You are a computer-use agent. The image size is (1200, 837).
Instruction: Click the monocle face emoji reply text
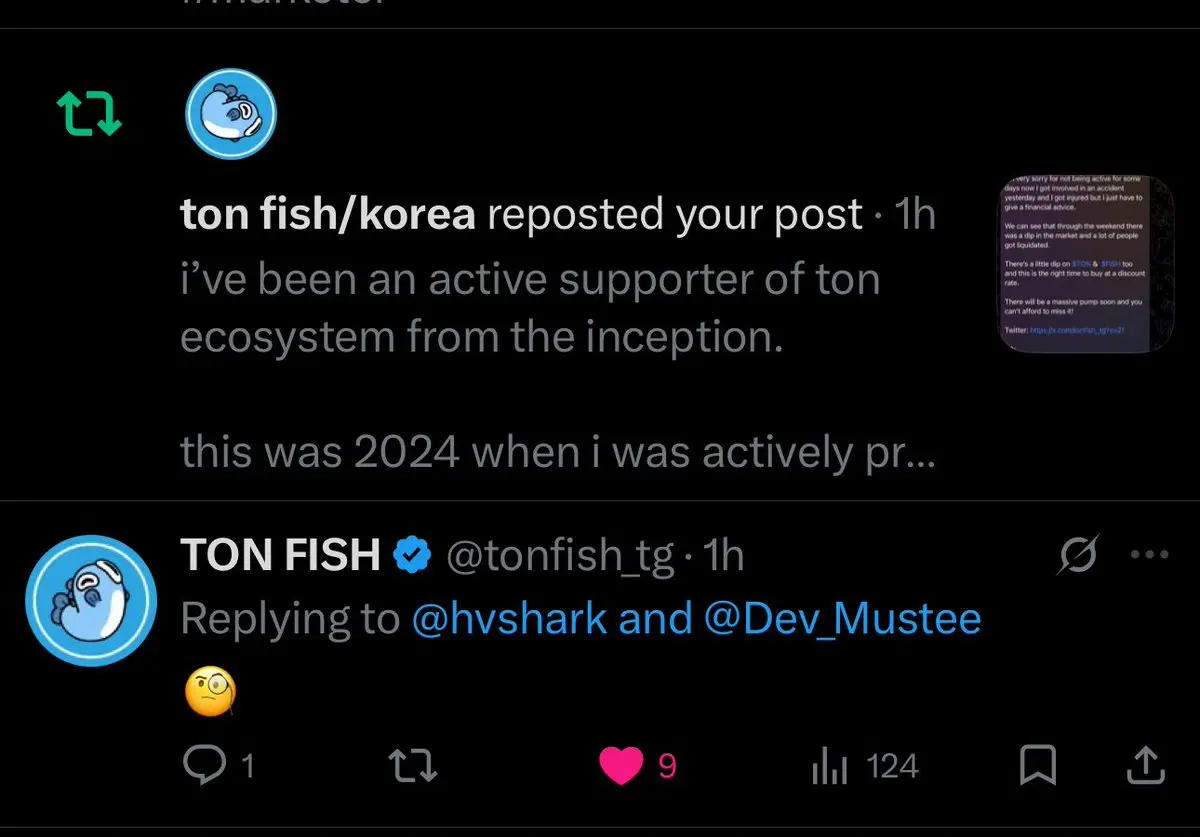click(x=211, y=690)
